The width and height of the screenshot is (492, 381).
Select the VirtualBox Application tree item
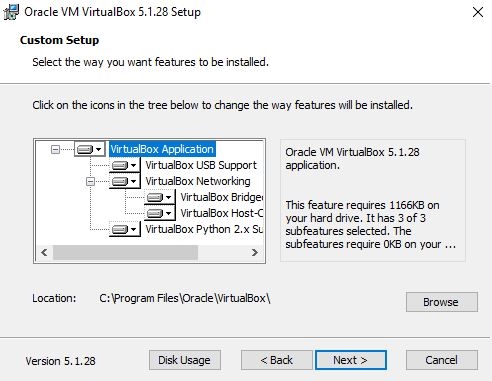pos(162,149)
